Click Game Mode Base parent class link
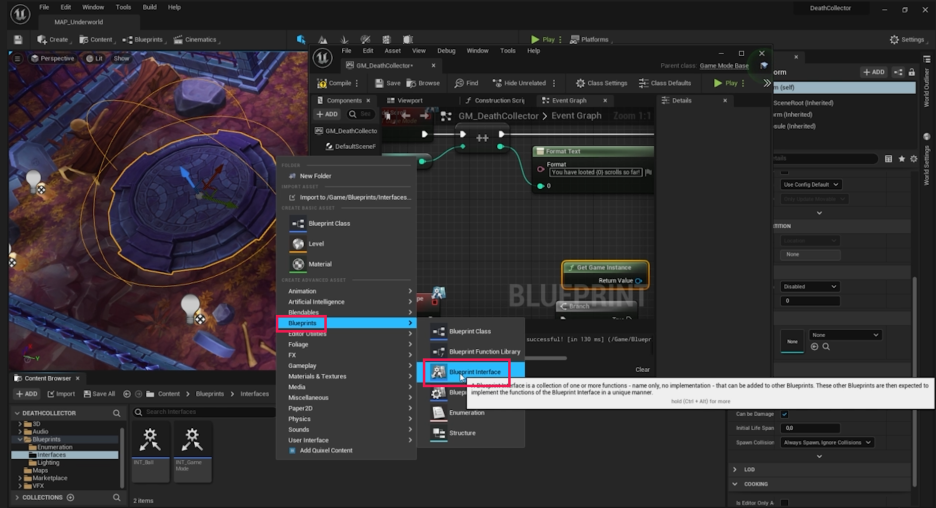This screenshot has width=936, height=508. (x=723, y=66)
